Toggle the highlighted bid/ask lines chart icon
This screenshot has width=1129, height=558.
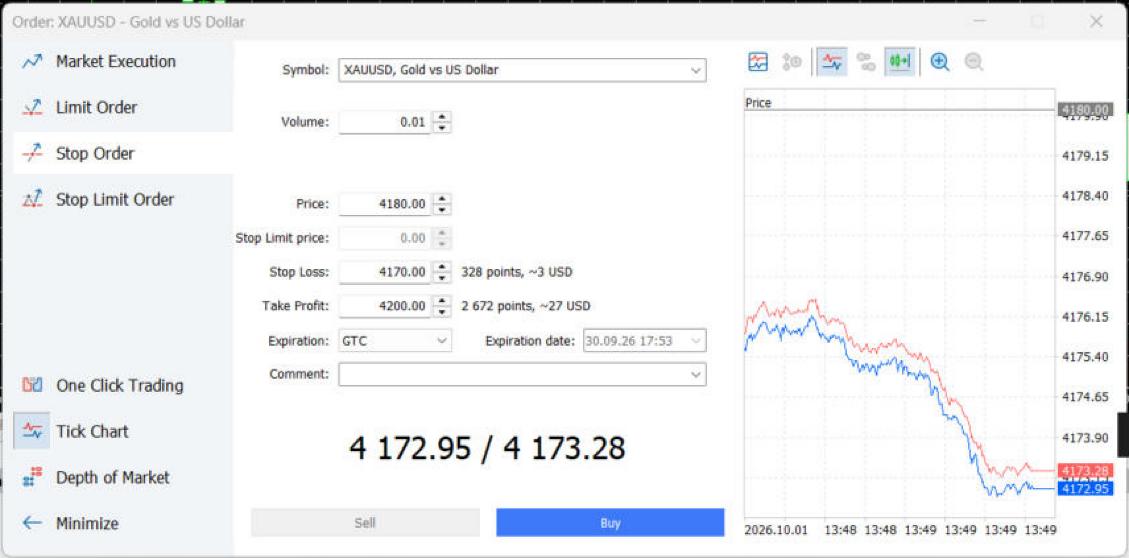click(832, 62)
